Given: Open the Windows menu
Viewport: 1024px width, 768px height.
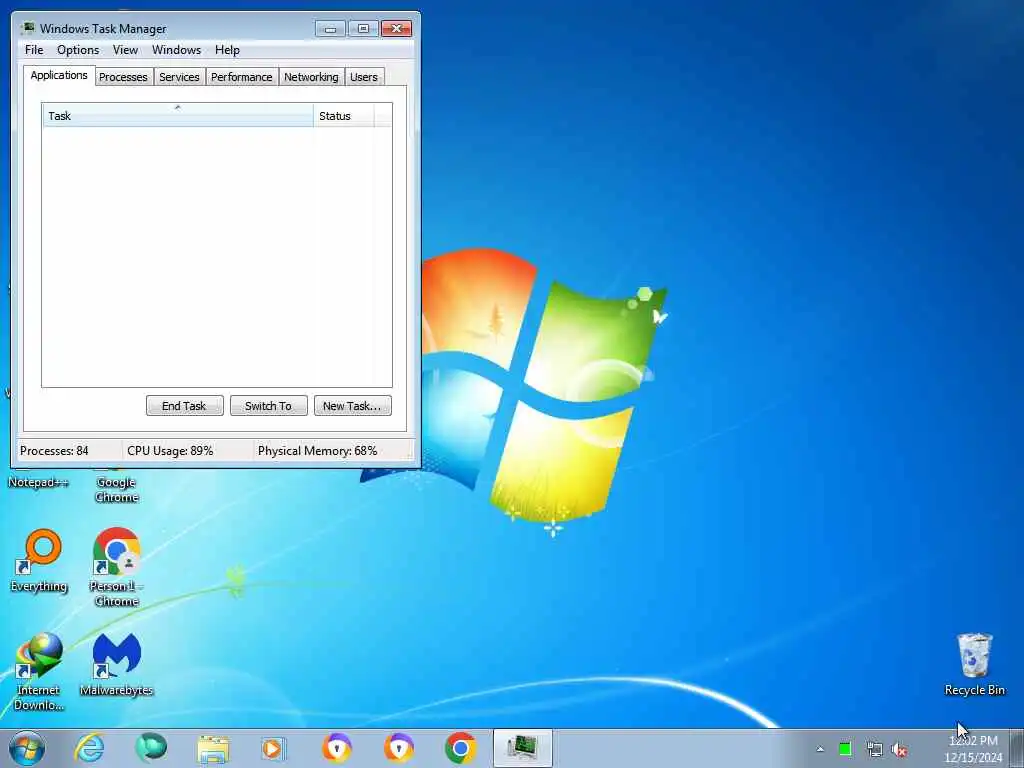Looking at the screenshot, I should pyautogui.click(x=176, y=50).
